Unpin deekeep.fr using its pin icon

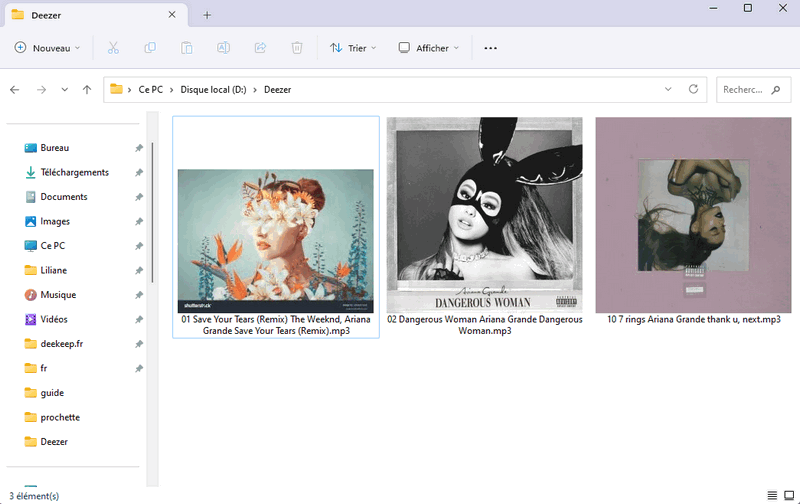[139, 344]
